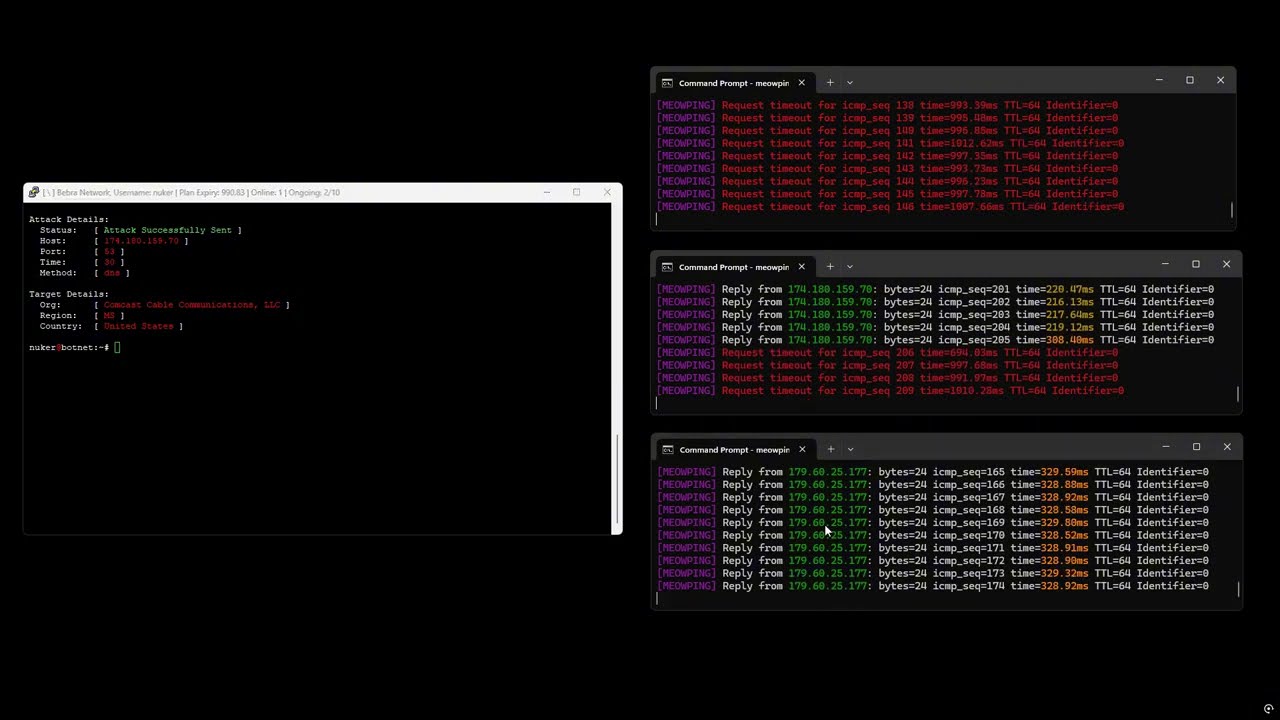Minimize the 174.180.159.70 ping window
The height and width of the screenshot is (720, 1280).
1165,264
